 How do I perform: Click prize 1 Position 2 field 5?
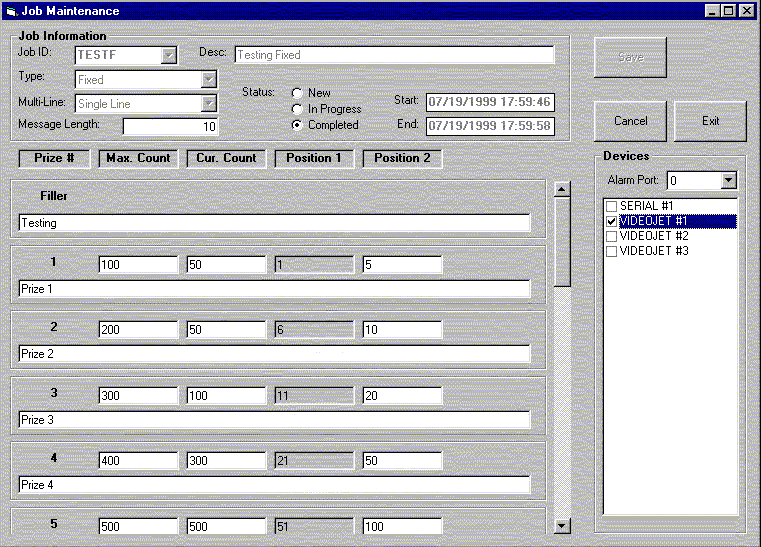402,265
